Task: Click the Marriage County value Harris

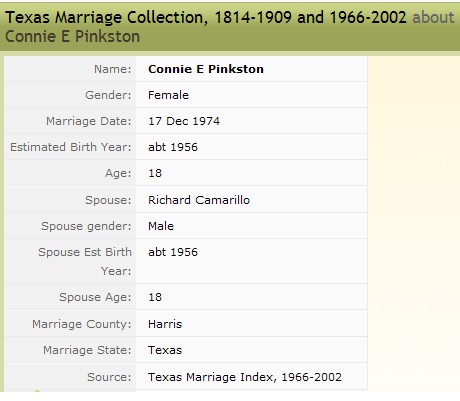Action: (x=165, y=324)
